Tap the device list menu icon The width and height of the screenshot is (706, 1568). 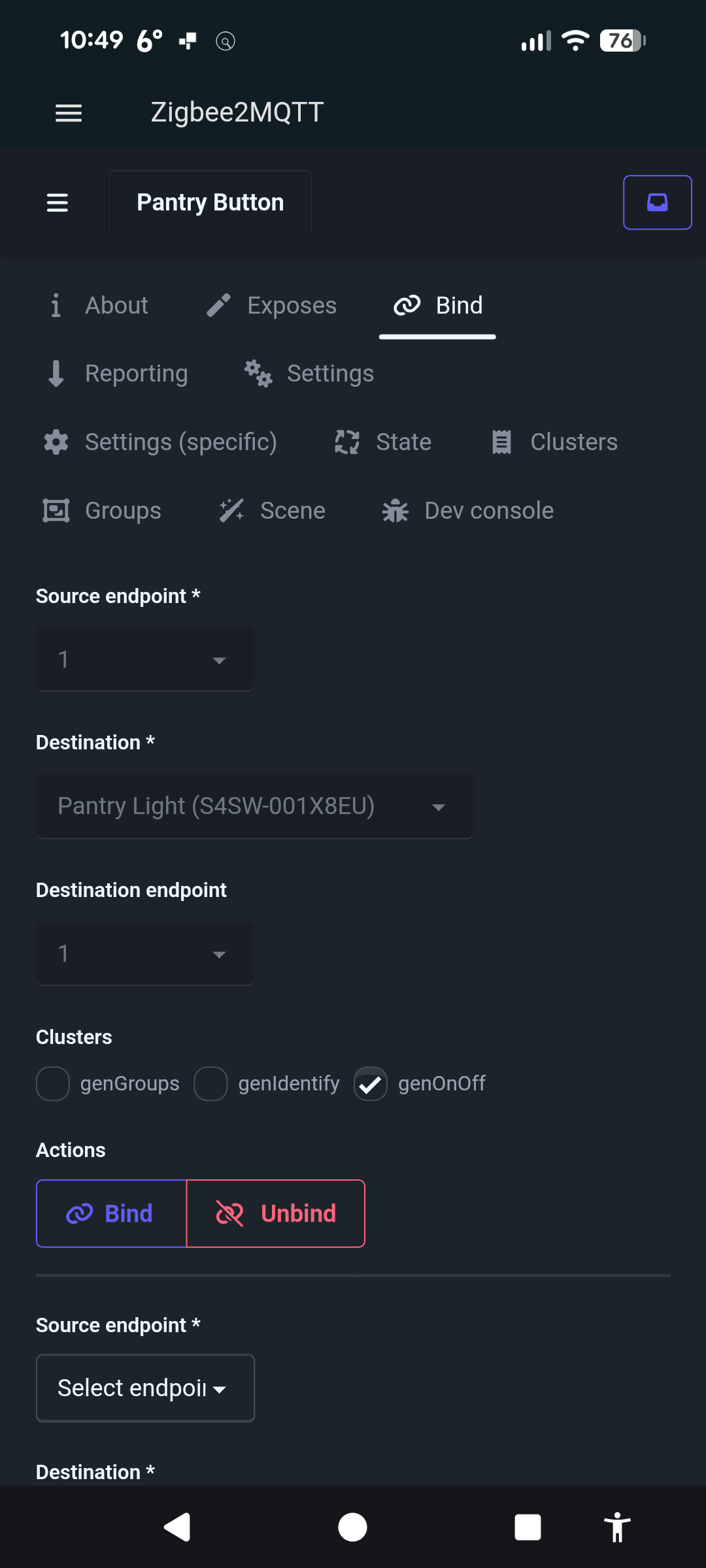tap(58, 203)
